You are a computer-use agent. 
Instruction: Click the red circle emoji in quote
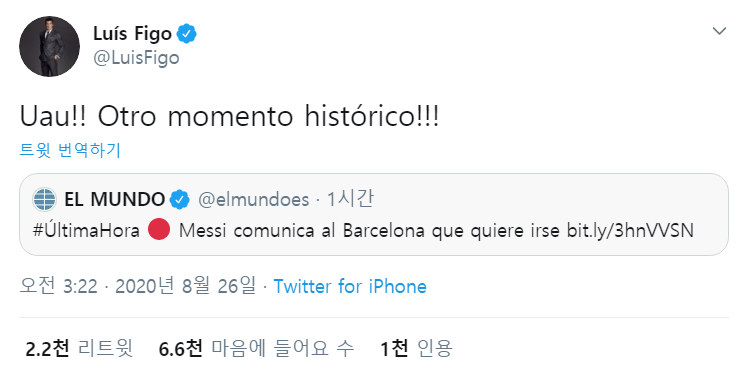coord(159,231)
